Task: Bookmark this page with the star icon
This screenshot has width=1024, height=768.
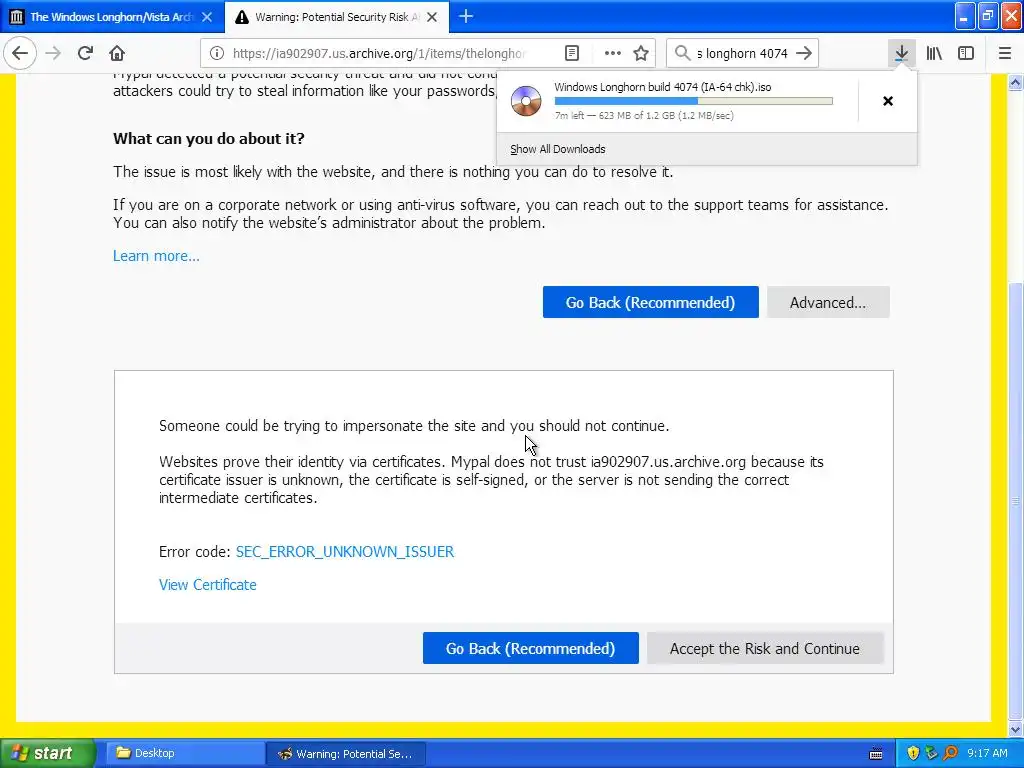Action: coord(641,53)
